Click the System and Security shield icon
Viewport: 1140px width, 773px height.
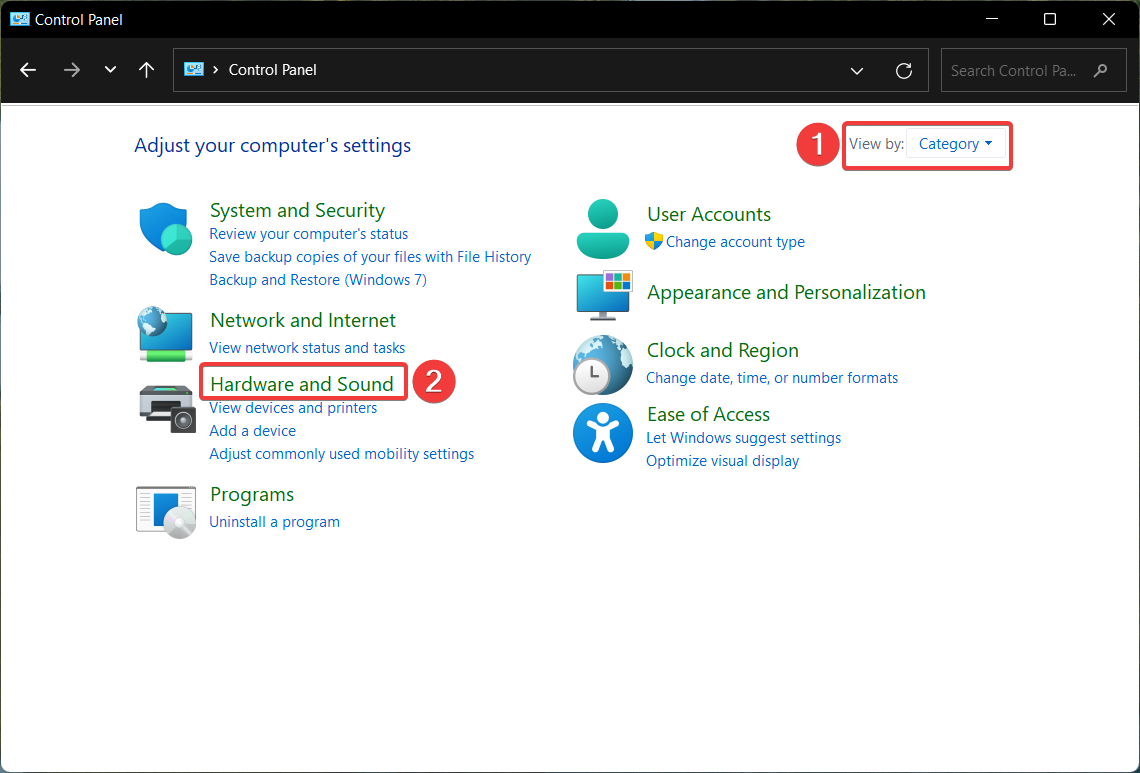tap(165, 229)
